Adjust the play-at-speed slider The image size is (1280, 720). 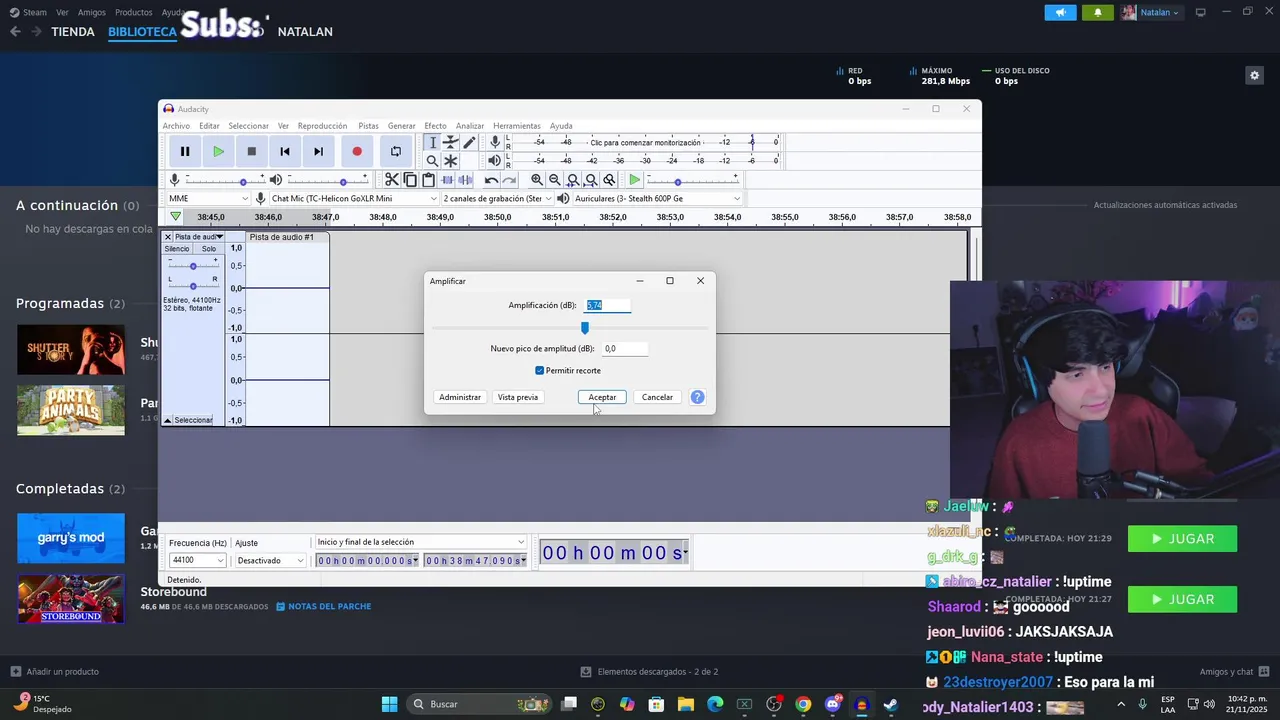click(693, 181)
